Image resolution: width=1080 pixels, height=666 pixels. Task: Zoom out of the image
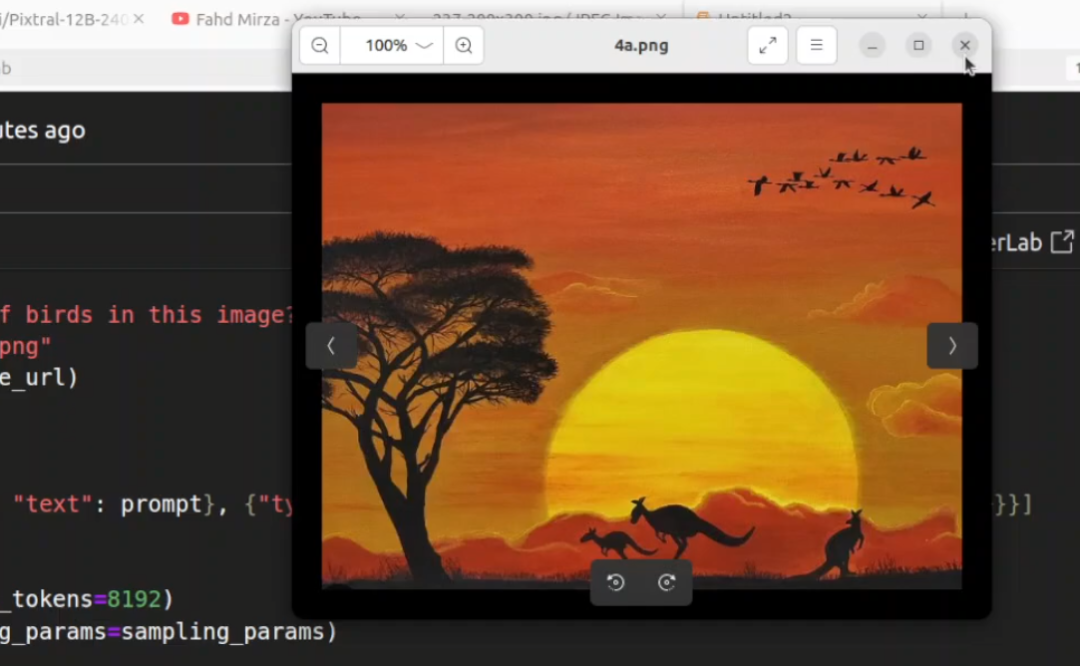[x=319, y=46]
